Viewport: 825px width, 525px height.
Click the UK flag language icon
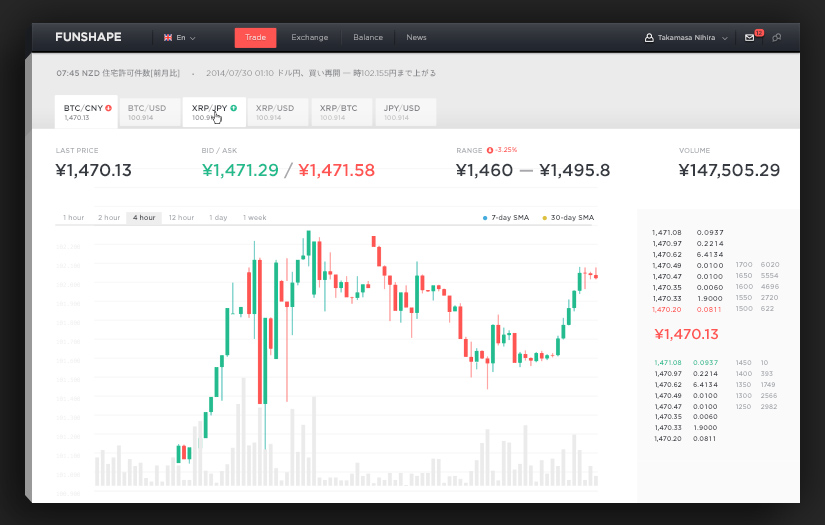(168, 37)
